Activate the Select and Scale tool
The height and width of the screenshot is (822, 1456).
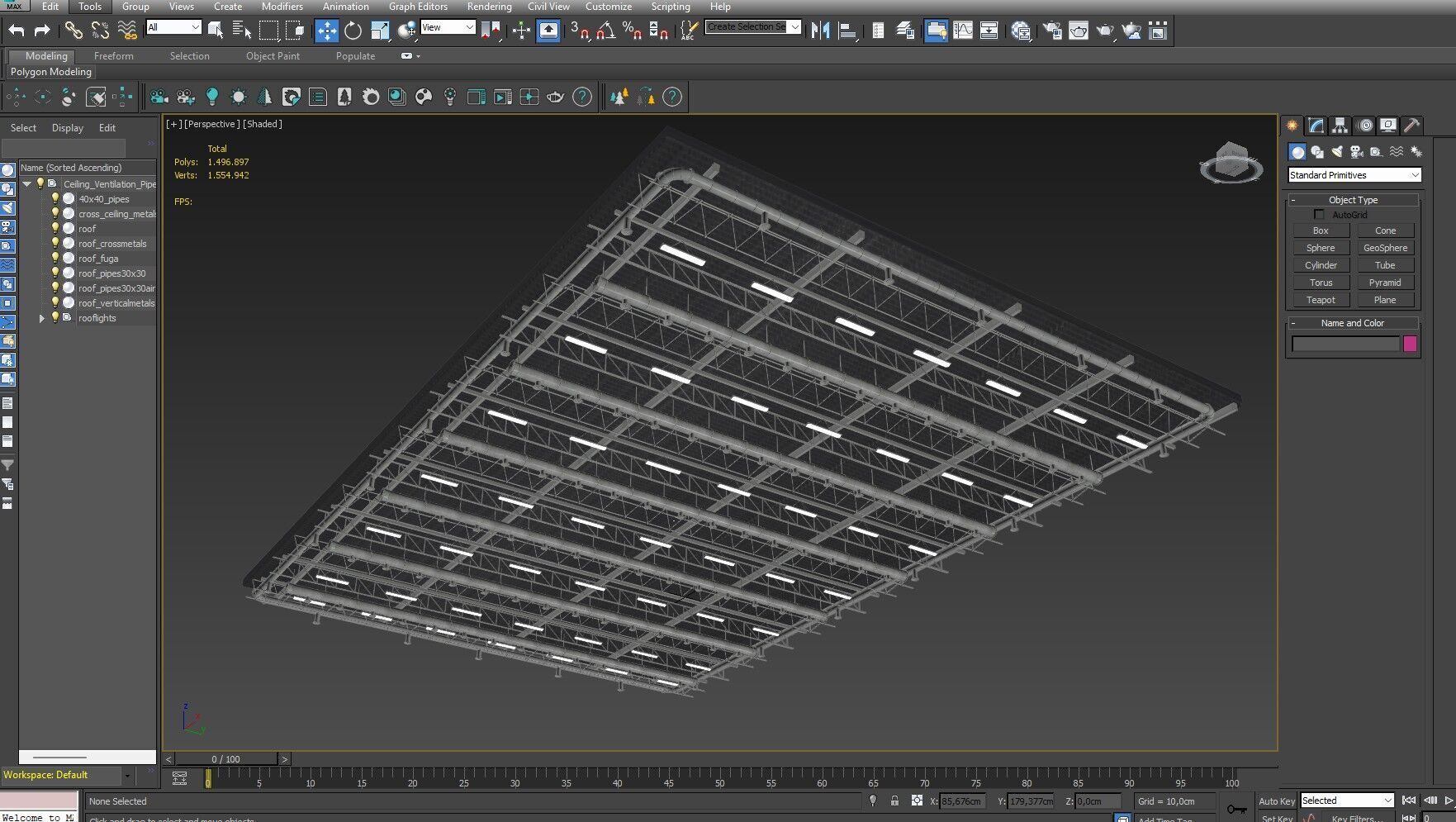coord(380,31)
